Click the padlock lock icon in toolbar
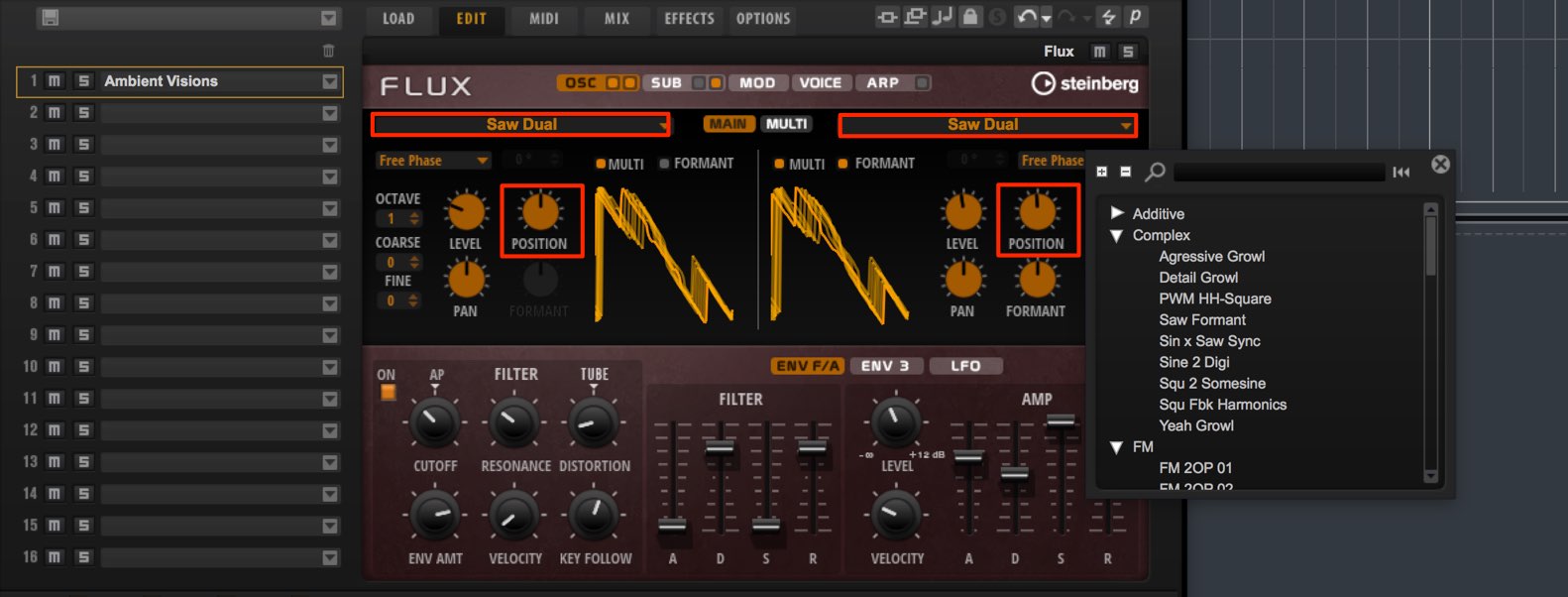This screenshot has height=597, width=1568. [970, 17]
